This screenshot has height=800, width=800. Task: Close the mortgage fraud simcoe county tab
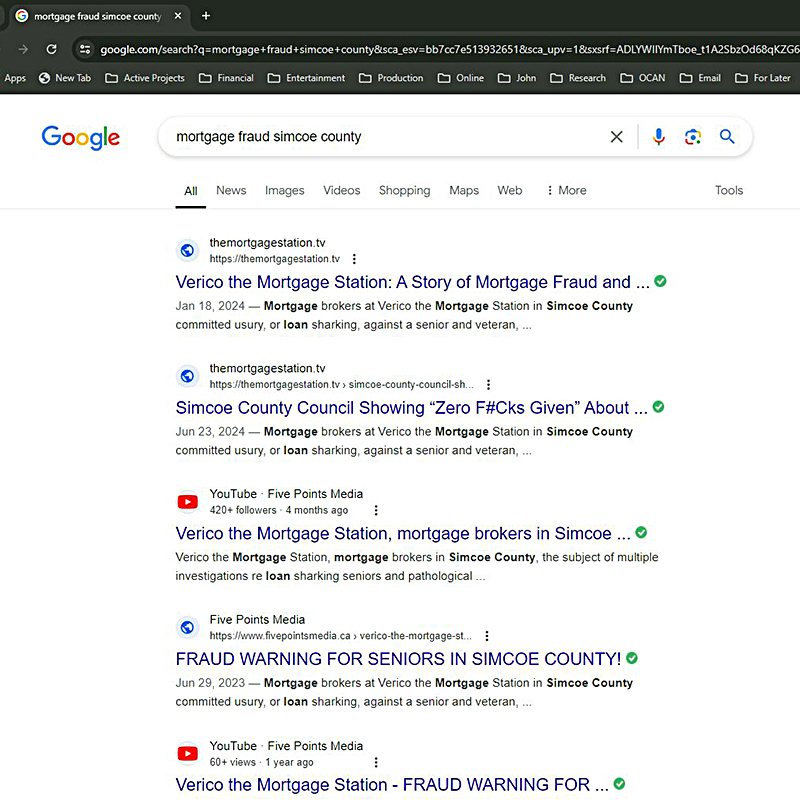[x=178, y=16]
